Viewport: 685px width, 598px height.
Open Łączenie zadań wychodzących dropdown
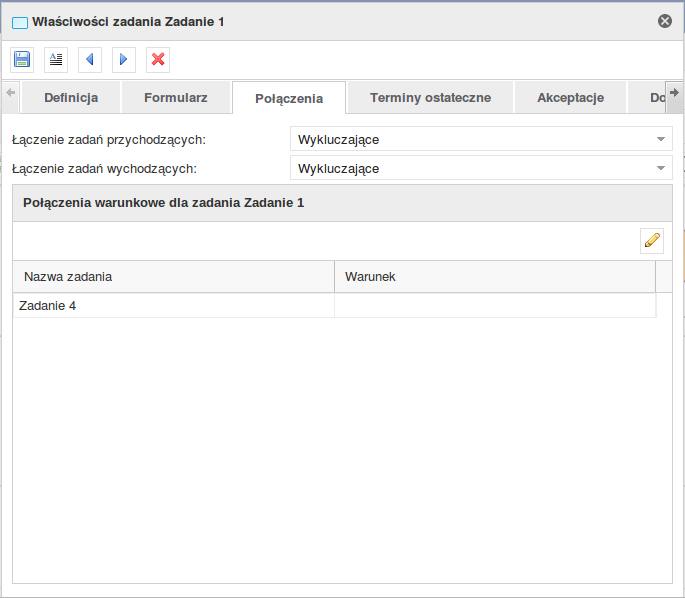pyautogui.click(x=480, y=168)
